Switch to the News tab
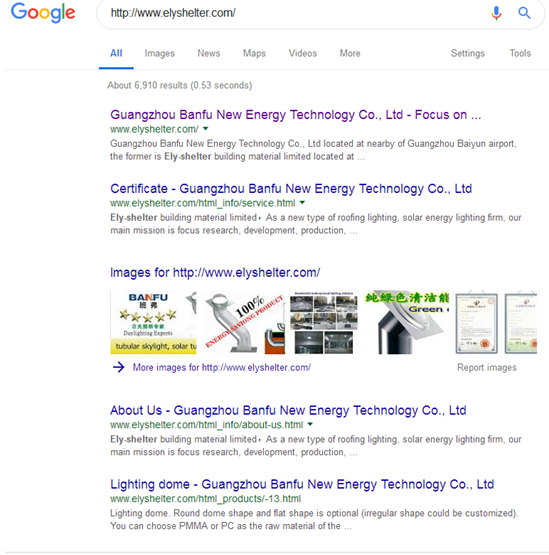549x555 pixels. pyautogui.click(x=208, y=53)
